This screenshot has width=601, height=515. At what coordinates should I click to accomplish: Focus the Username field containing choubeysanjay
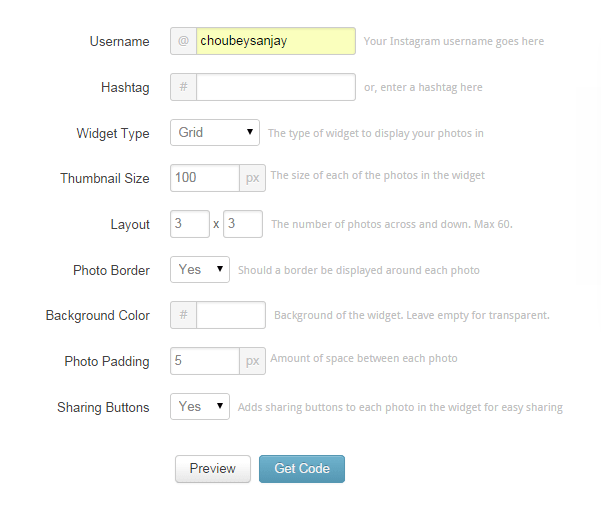275,41
